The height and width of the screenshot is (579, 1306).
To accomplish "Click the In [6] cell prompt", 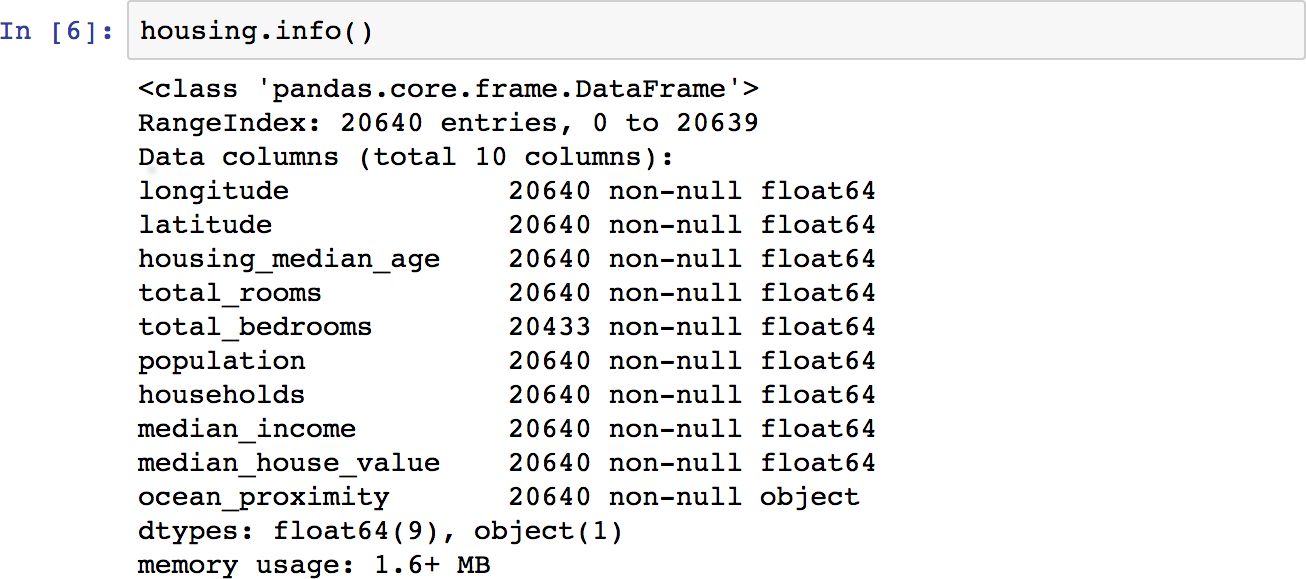I will (57, 31).
